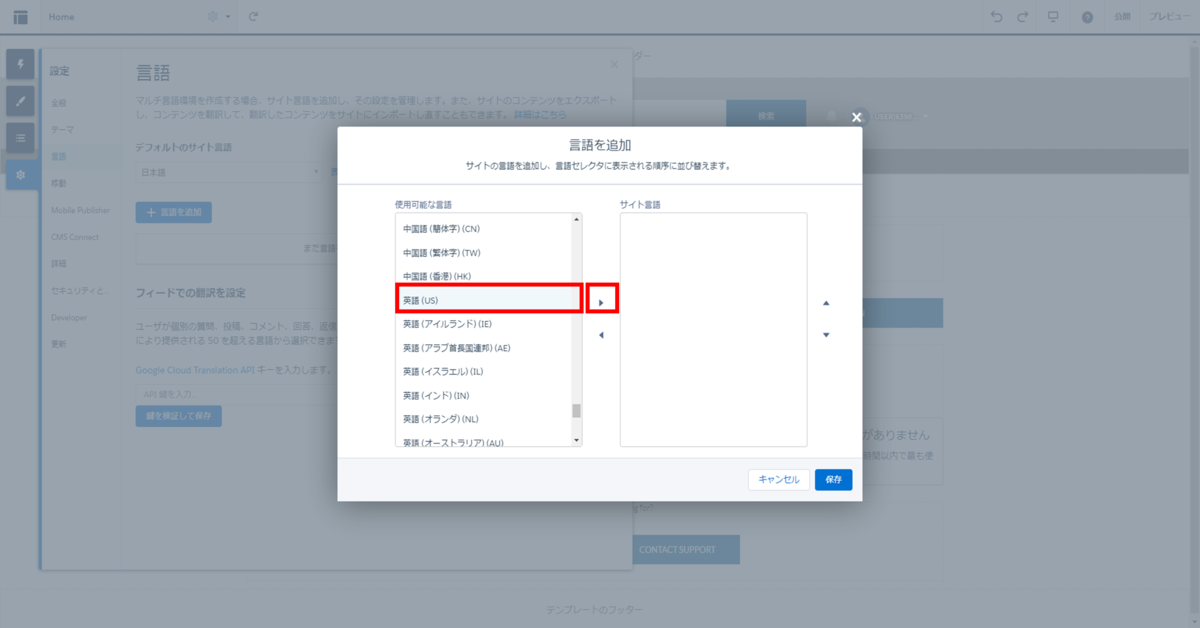Image resolution: width=1200 pixels, height=628 pixels.
Task: Select 中国語 (繁体字) (TW)
Action: click(483, 253)
